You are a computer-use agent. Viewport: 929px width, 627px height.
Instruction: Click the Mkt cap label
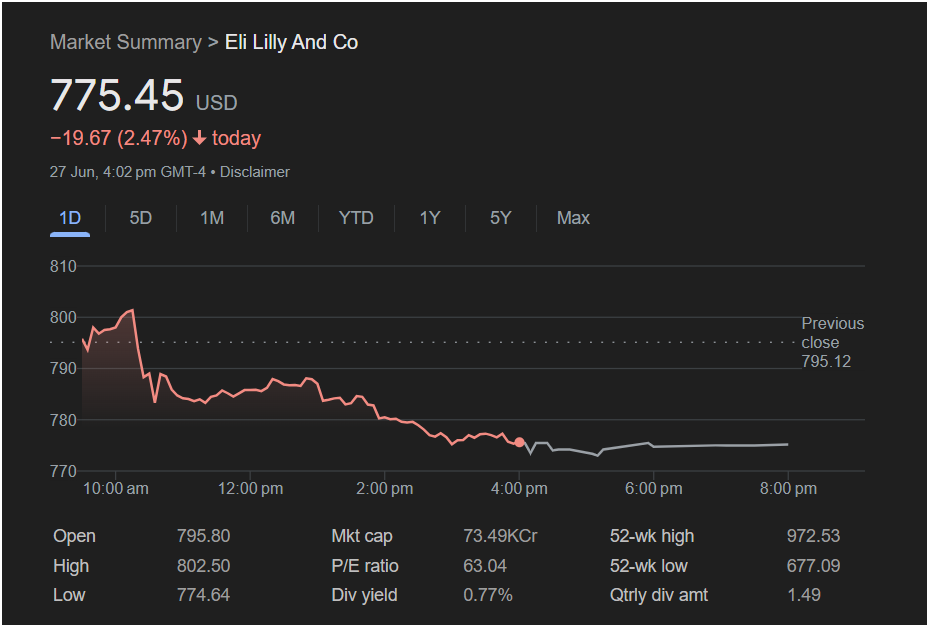click(361, 536)
